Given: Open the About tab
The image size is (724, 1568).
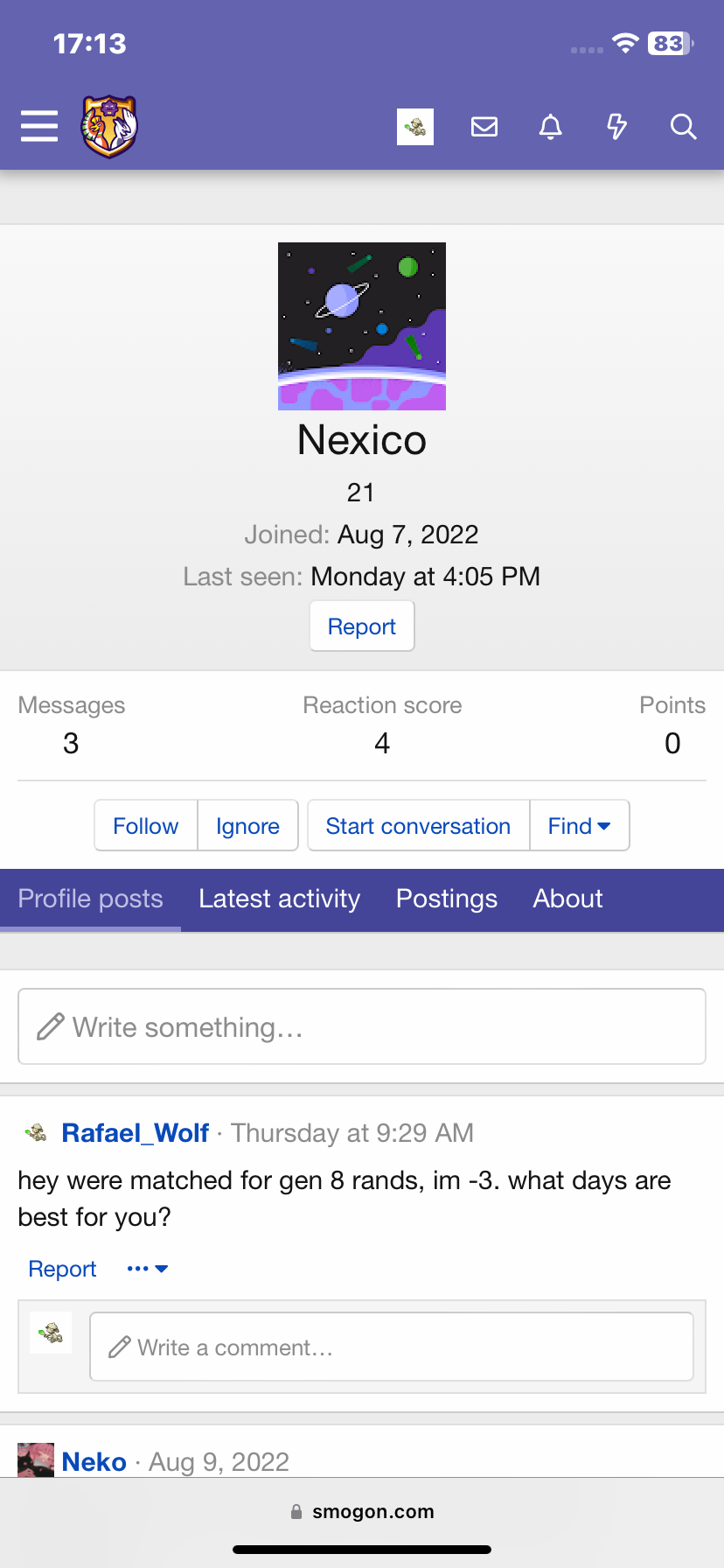Looking at the screenshot, I should 568,899.
